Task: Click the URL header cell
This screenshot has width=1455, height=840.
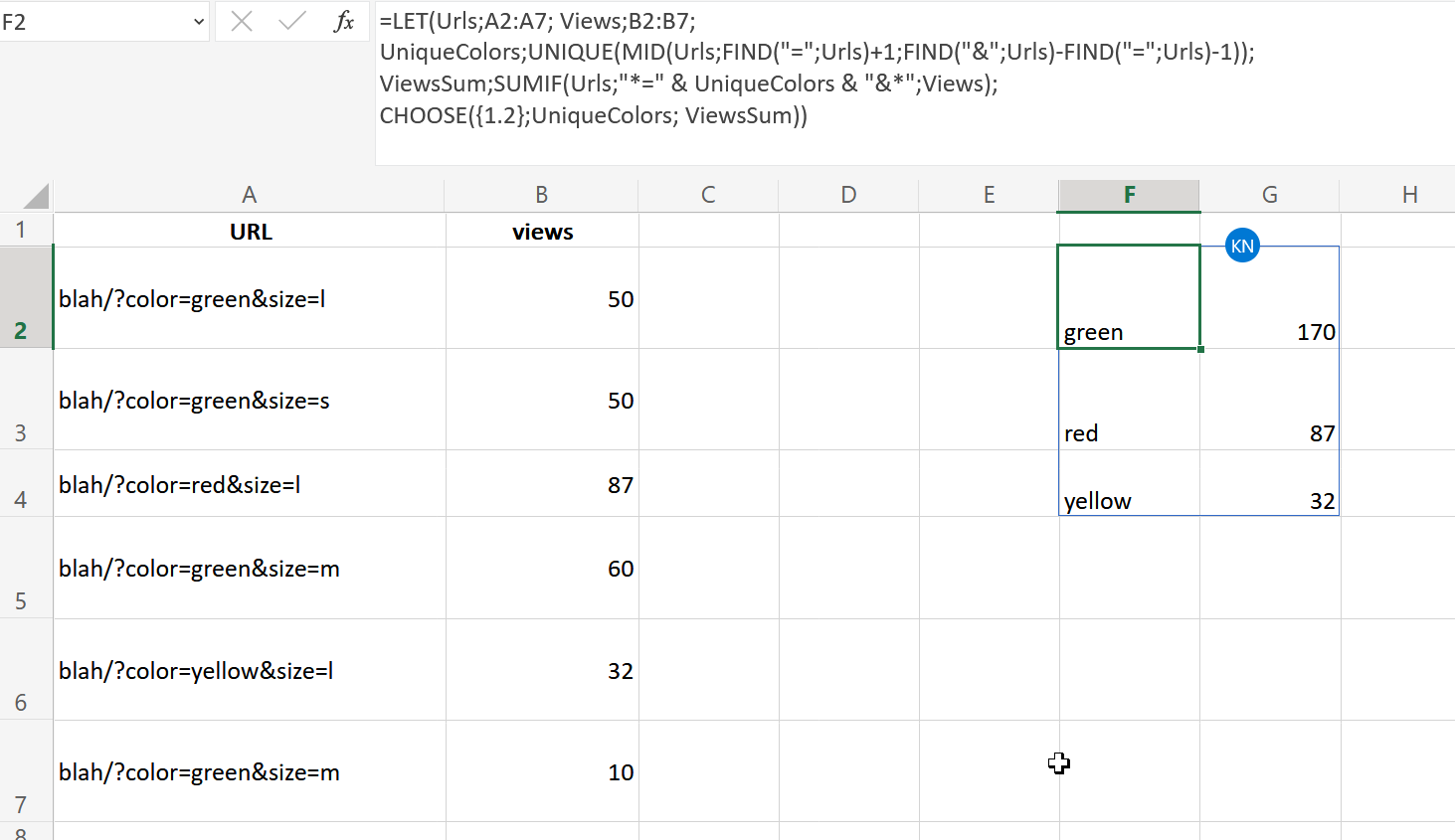Action: point(250,231)
